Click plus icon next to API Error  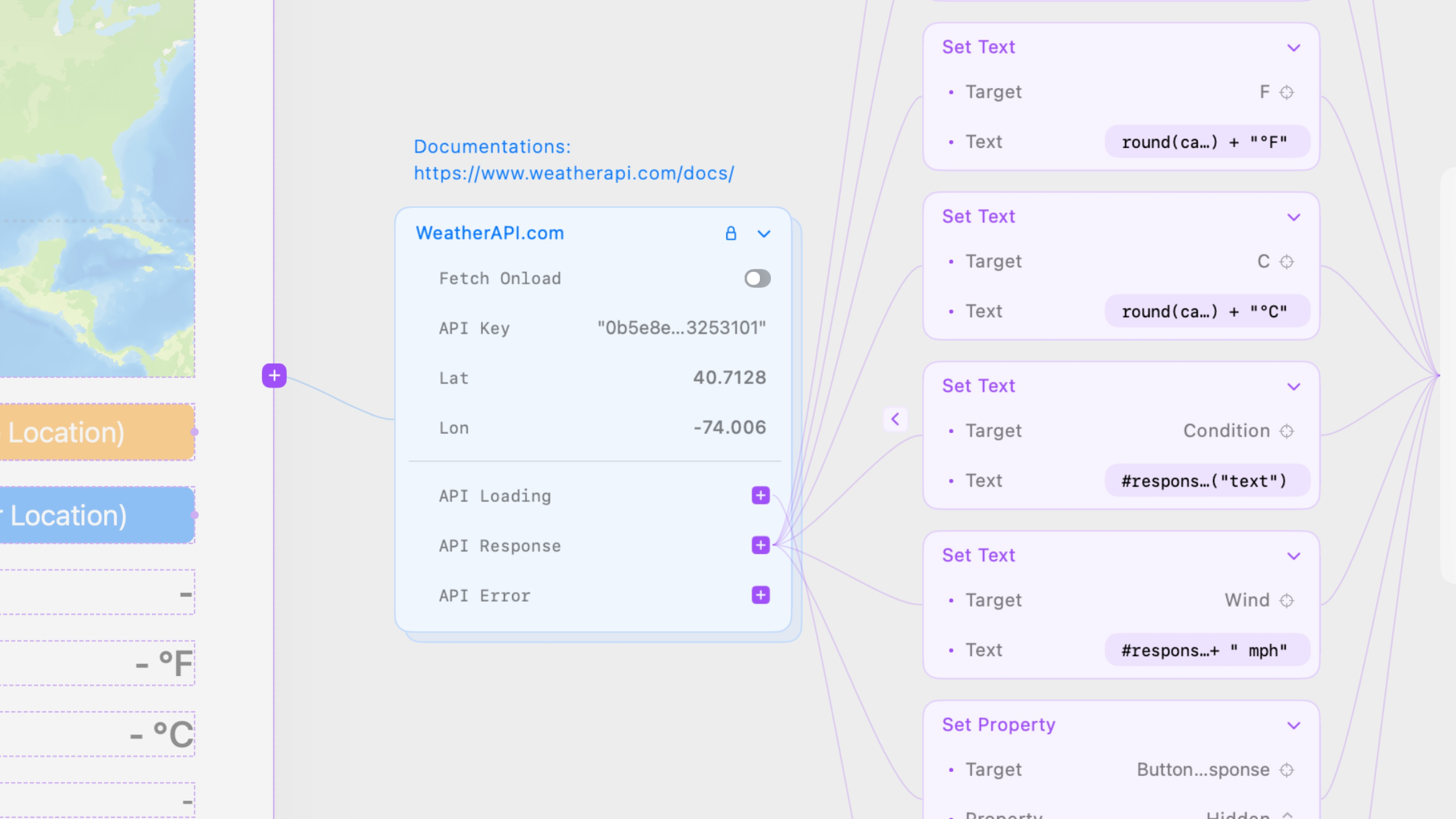[x=760, y=595]
